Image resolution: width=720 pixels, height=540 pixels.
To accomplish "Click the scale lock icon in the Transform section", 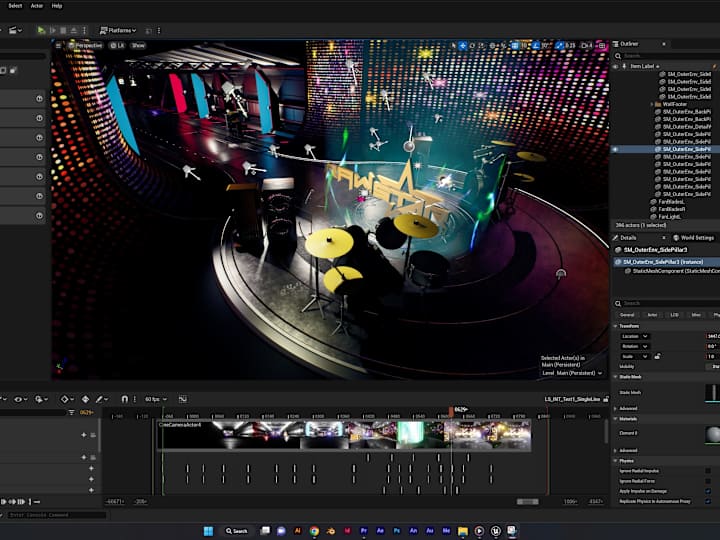I will point(658,356).
